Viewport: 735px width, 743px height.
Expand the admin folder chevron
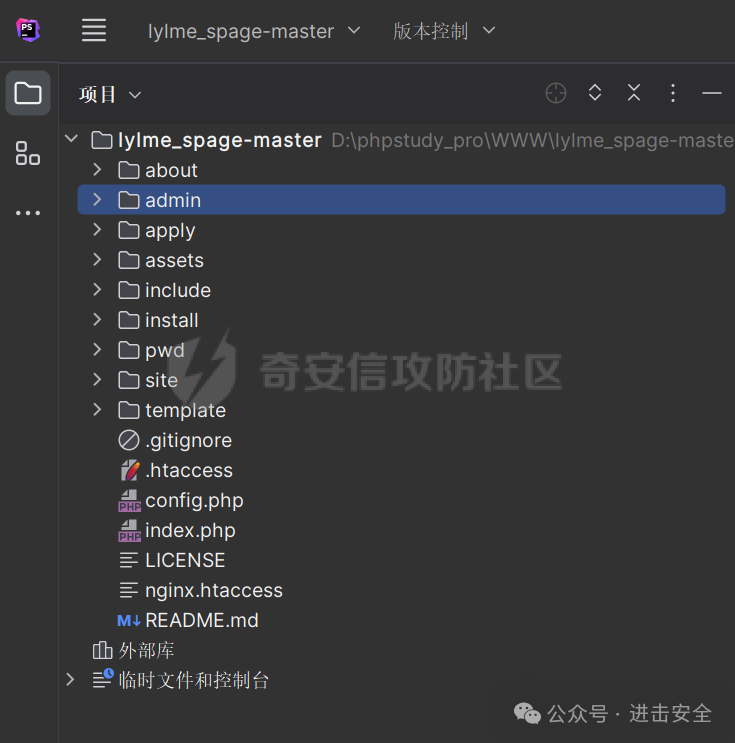pos(97,199)
